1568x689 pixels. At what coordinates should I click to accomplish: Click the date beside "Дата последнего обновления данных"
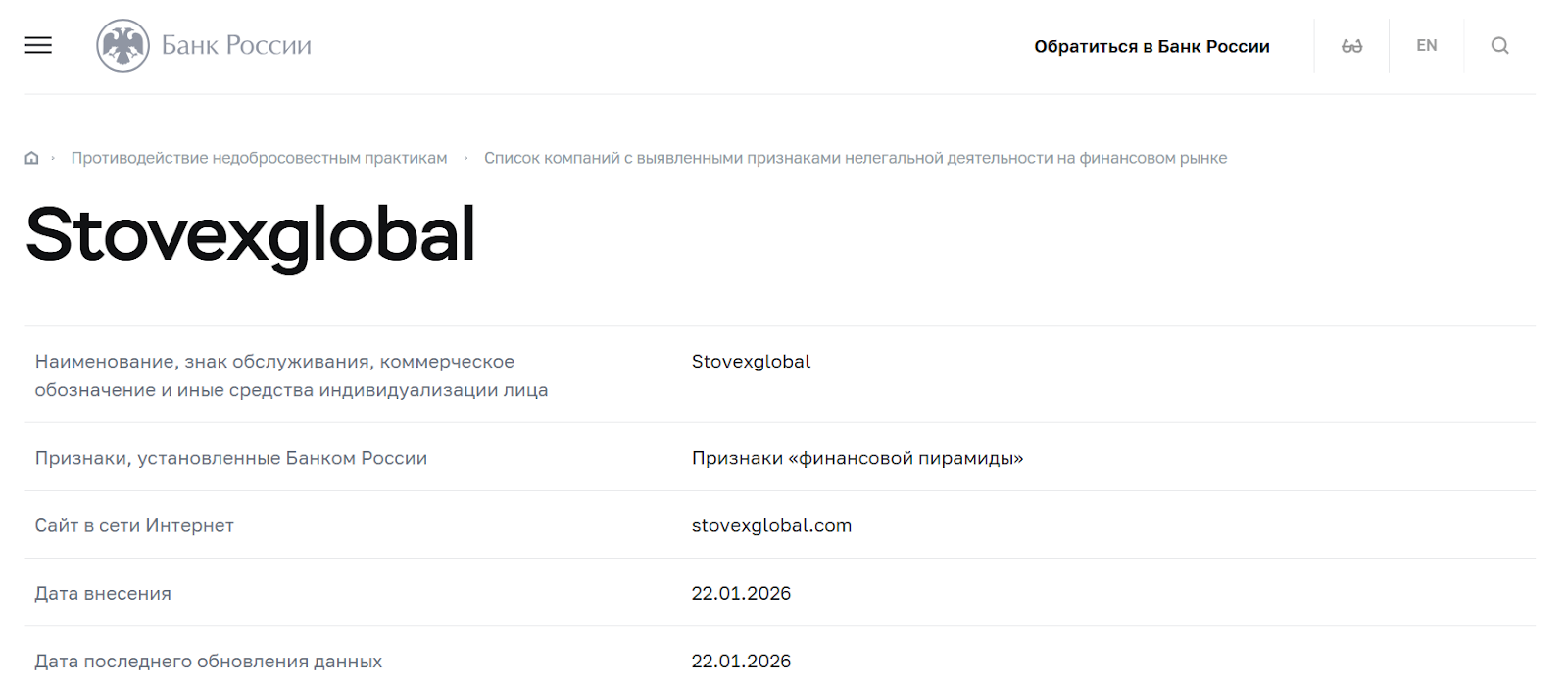point(741,661)
